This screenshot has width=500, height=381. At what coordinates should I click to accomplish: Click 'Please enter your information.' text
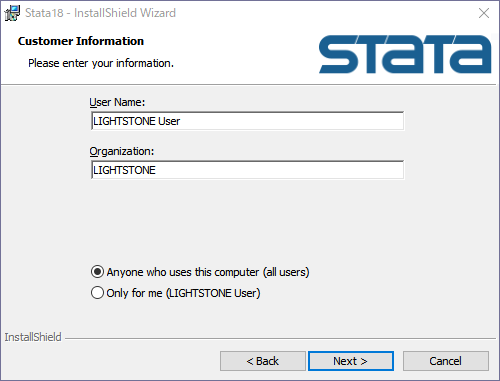101,63
